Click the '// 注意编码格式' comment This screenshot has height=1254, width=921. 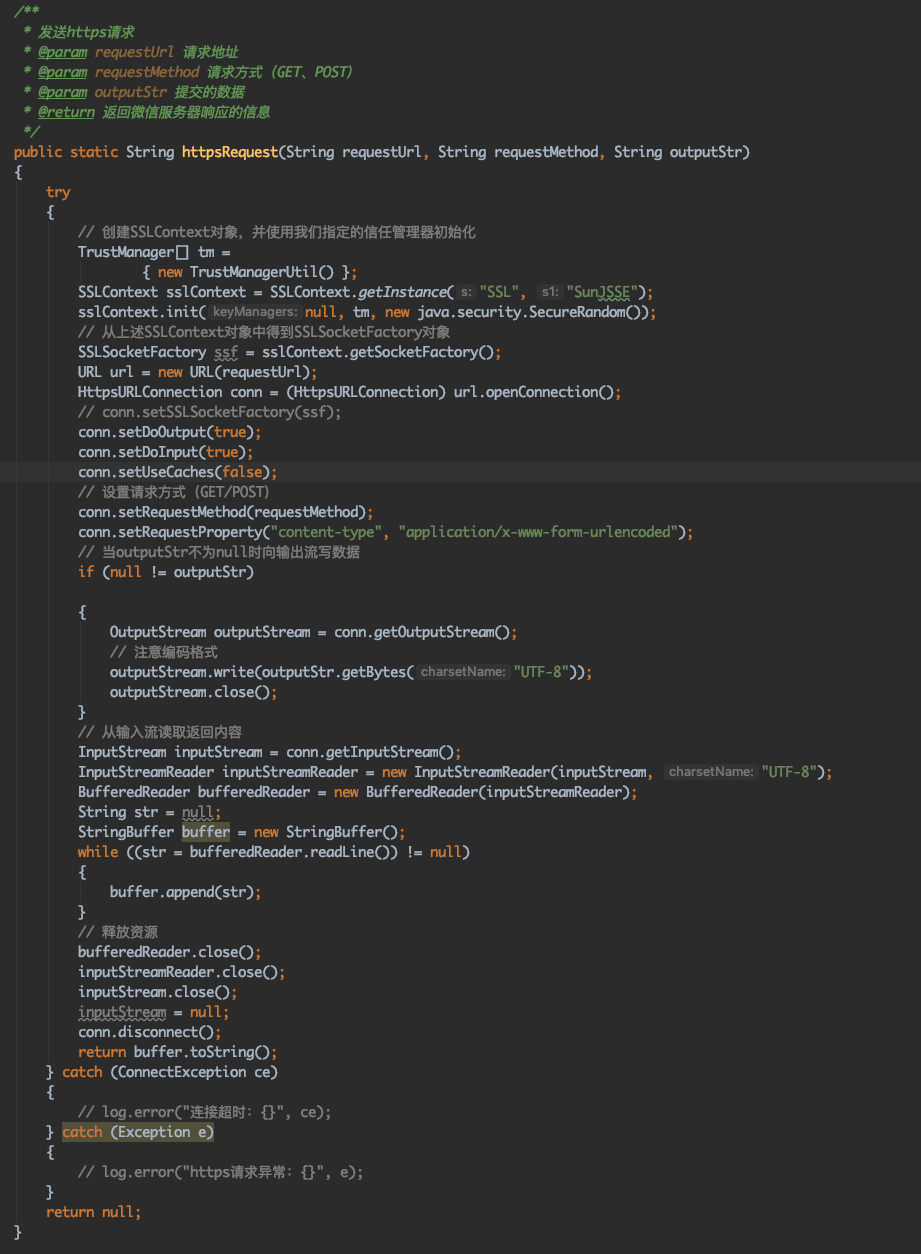coord(164,652)
